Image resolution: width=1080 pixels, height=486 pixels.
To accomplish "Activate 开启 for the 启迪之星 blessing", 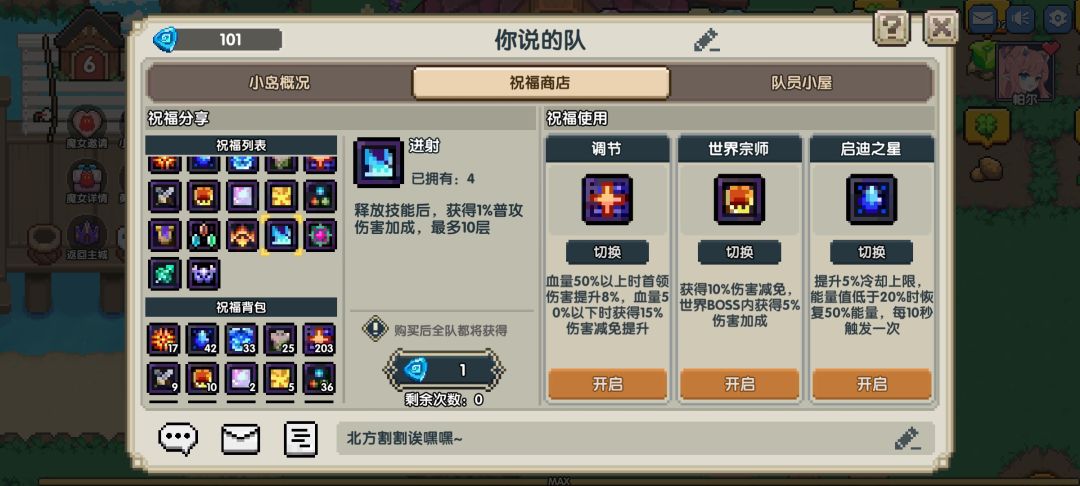I will 872,384.
